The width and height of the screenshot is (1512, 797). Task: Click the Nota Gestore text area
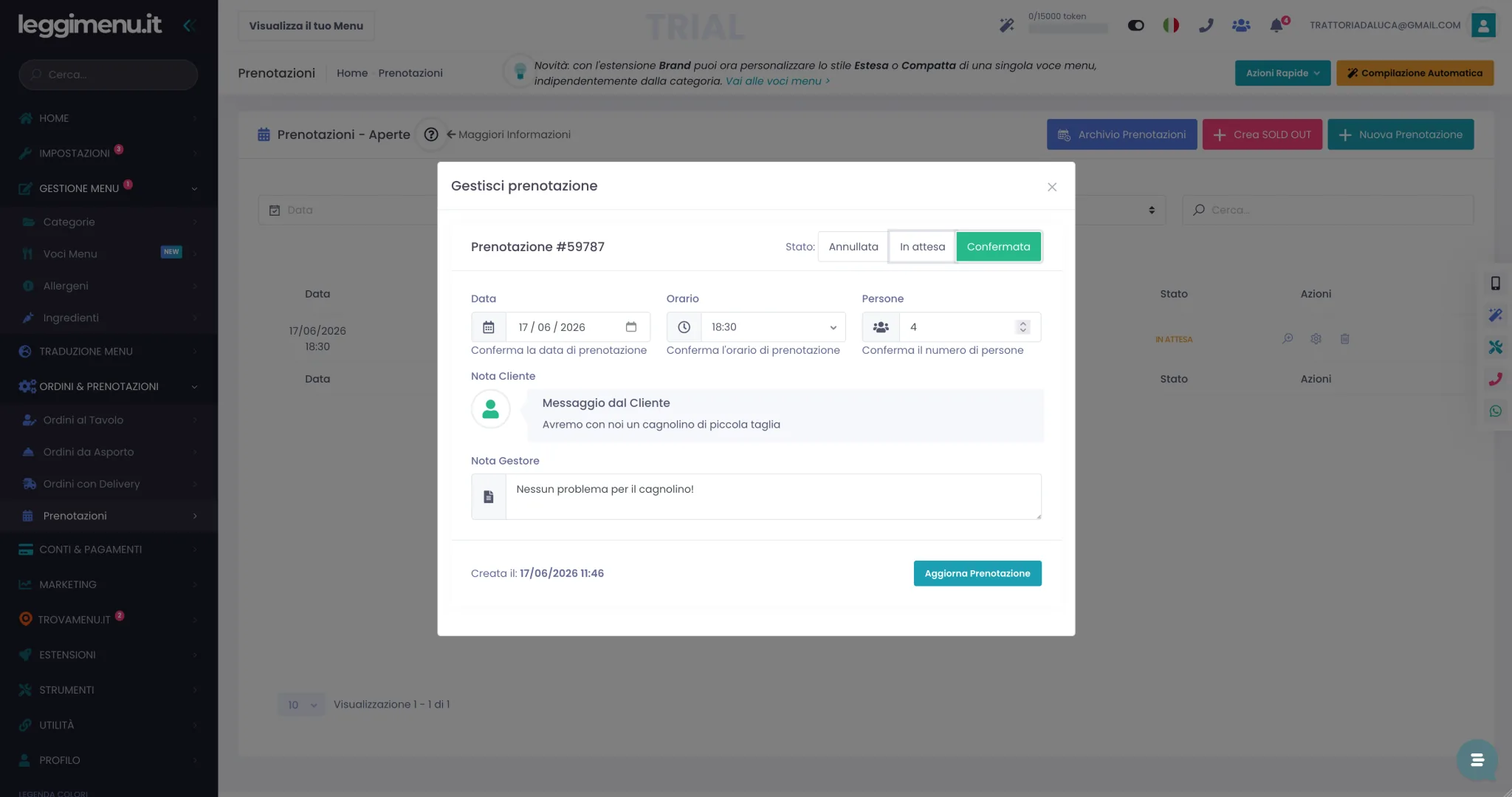(773, 496)
